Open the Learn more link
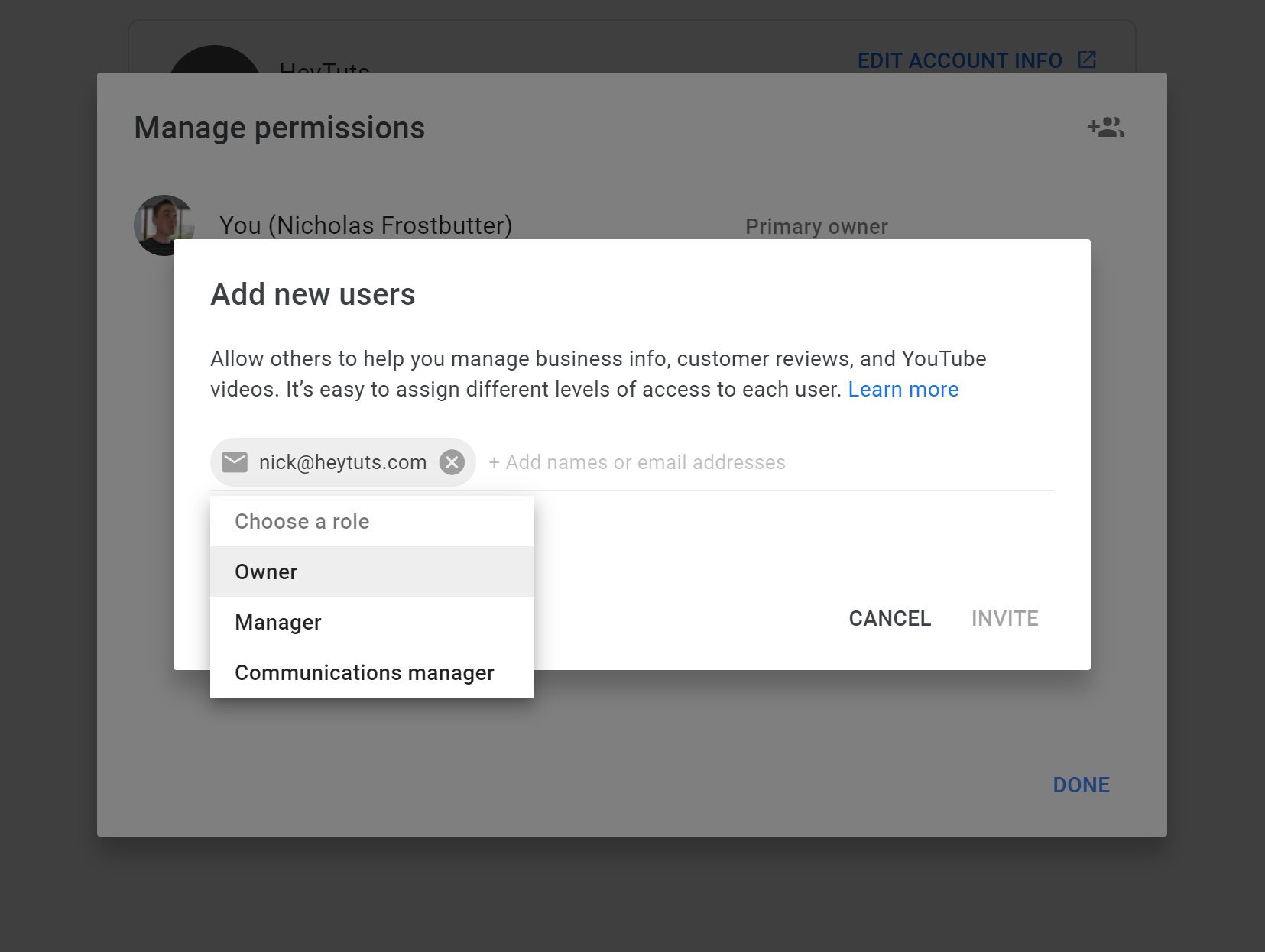The image size is (1265, 952). tap(903, 389)
